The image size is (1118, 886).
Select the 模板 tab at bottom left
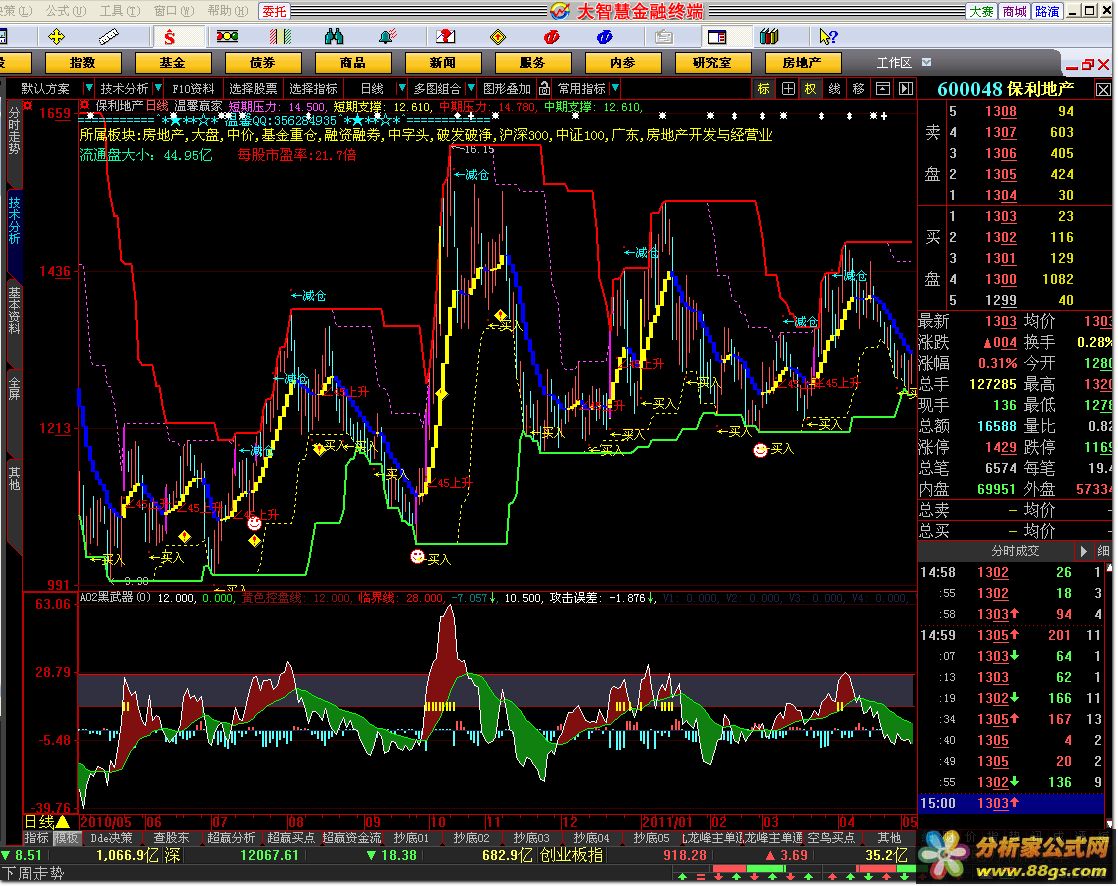click(67, 838)
